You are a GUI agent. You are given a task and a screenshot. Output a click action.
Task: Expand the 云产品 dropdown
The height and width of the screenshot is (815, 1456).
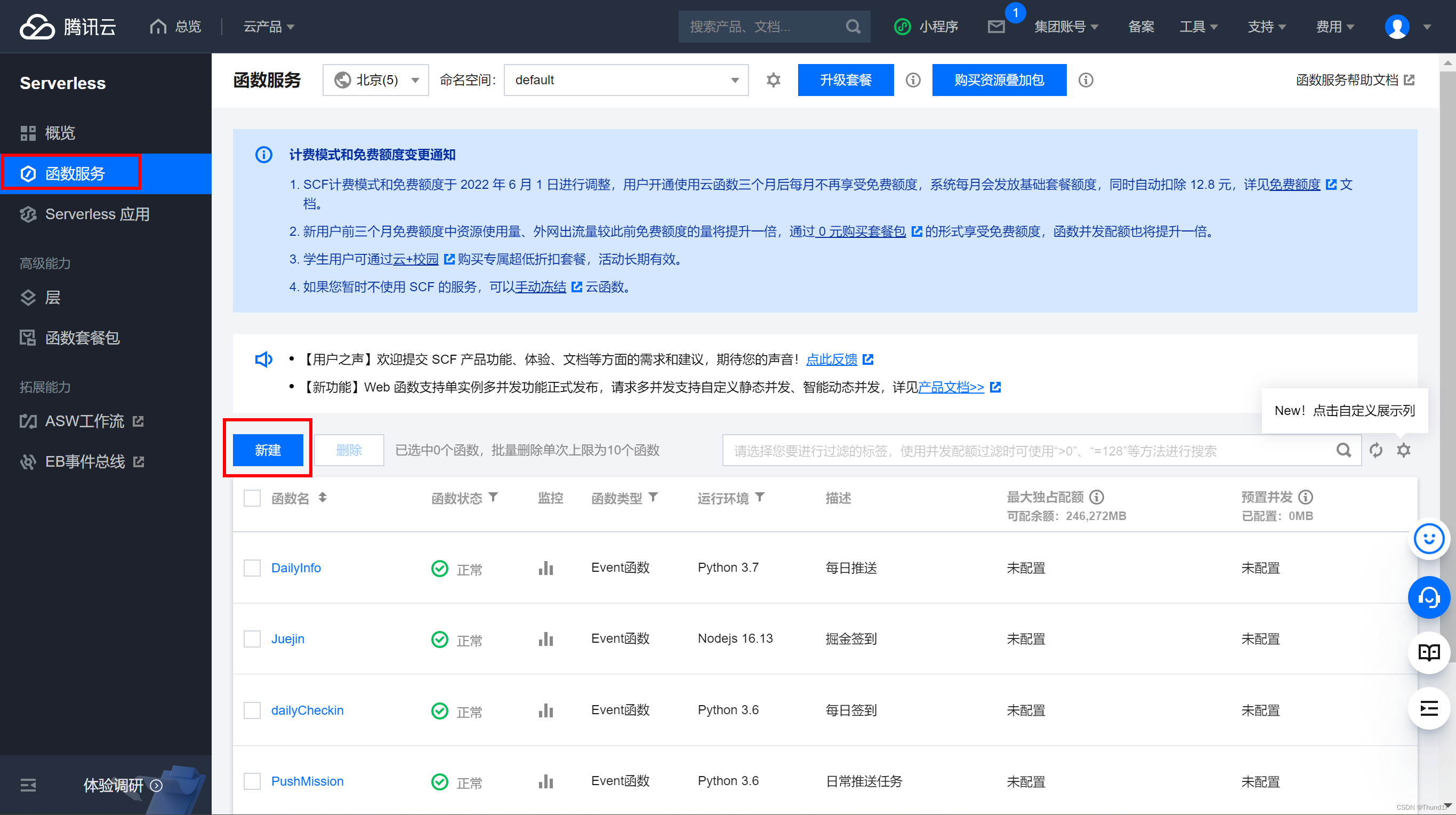tap(269, 27)
